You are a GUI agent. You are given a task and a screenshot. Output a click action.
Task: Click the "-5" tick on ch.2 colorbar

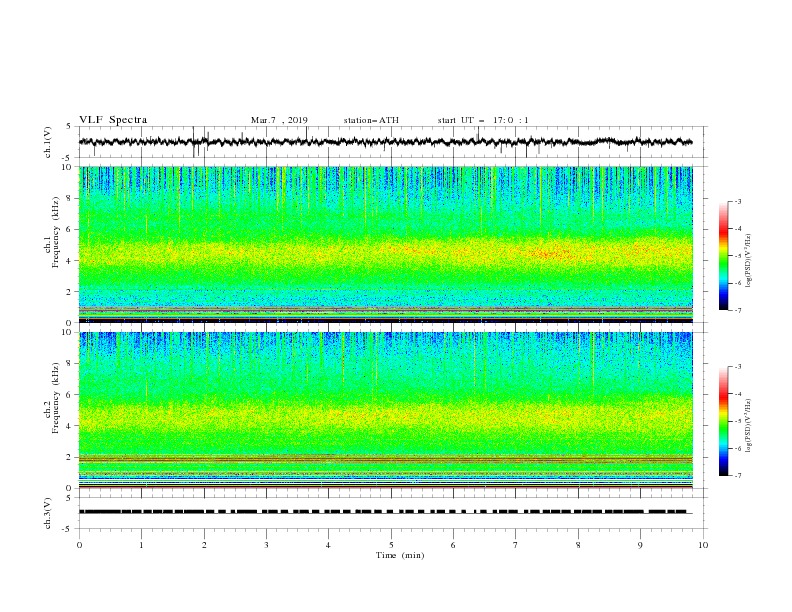pos(738,421)
